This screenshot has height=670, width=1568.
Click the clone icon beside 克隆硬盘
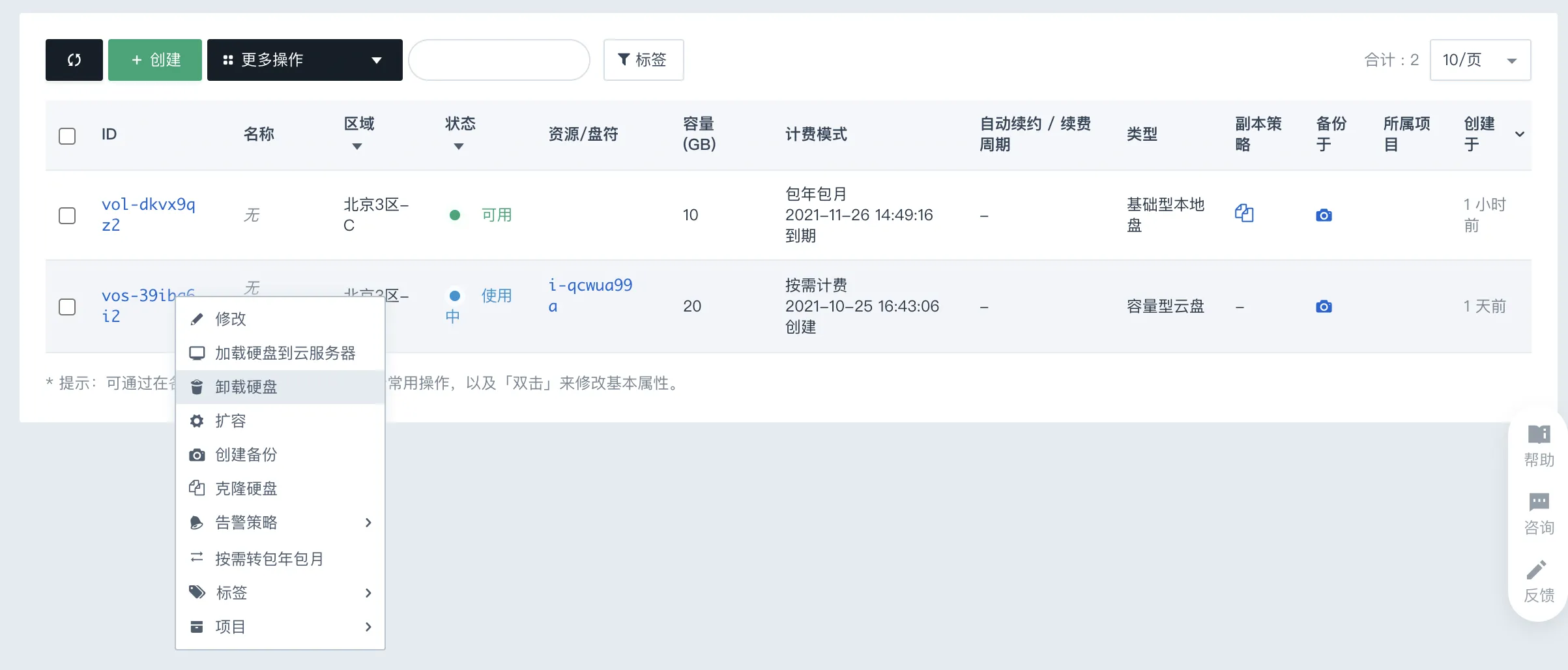pos(196,488)
